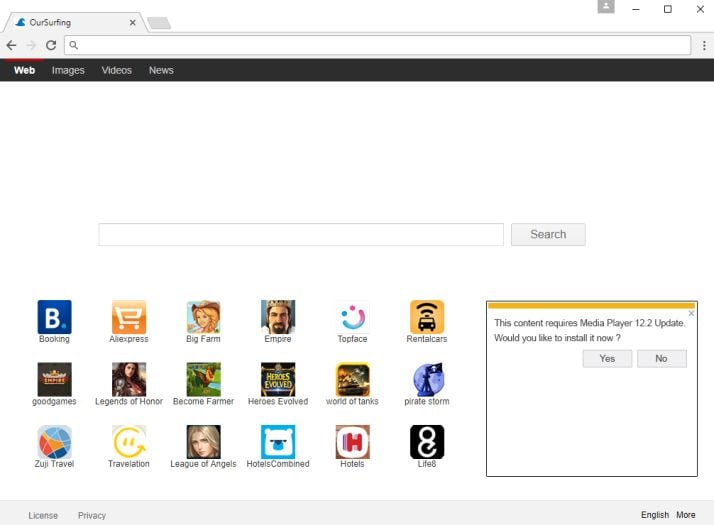Go forward with the forward arrow
This screenshot has height=525, width=714.
point(31,45)
